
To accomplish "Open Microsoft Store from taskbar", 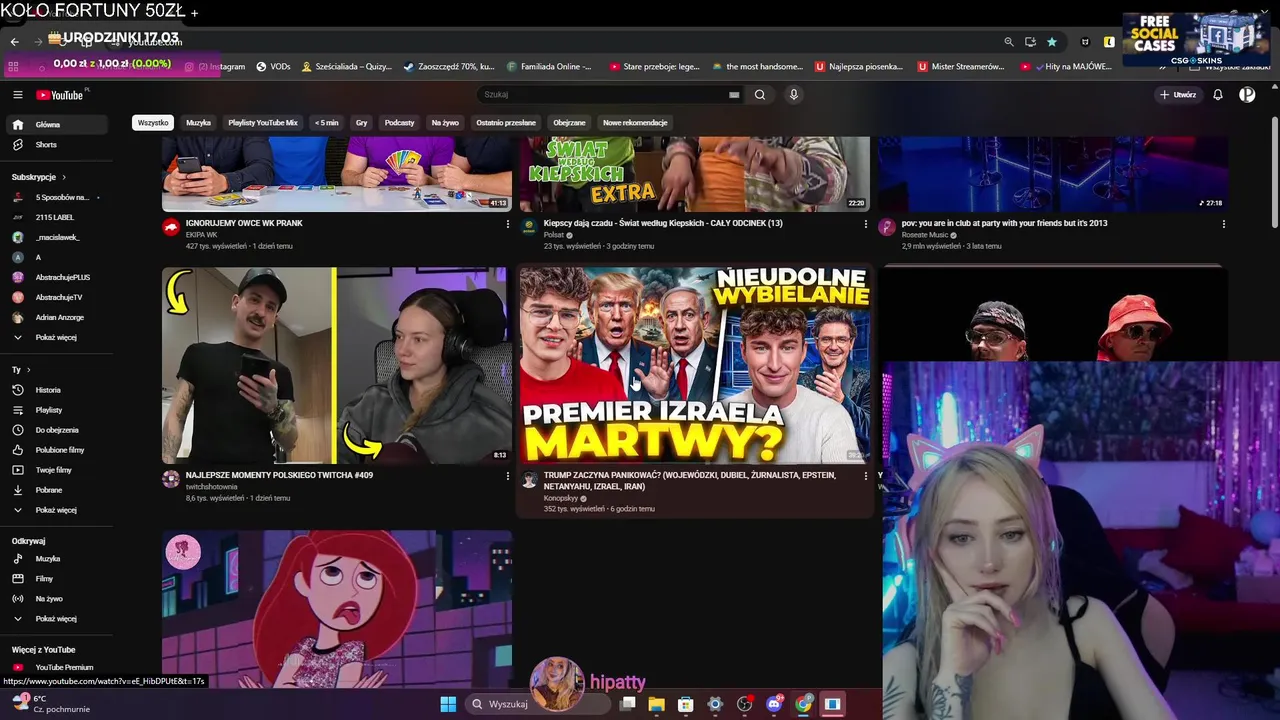I will (x=686, y=704).
